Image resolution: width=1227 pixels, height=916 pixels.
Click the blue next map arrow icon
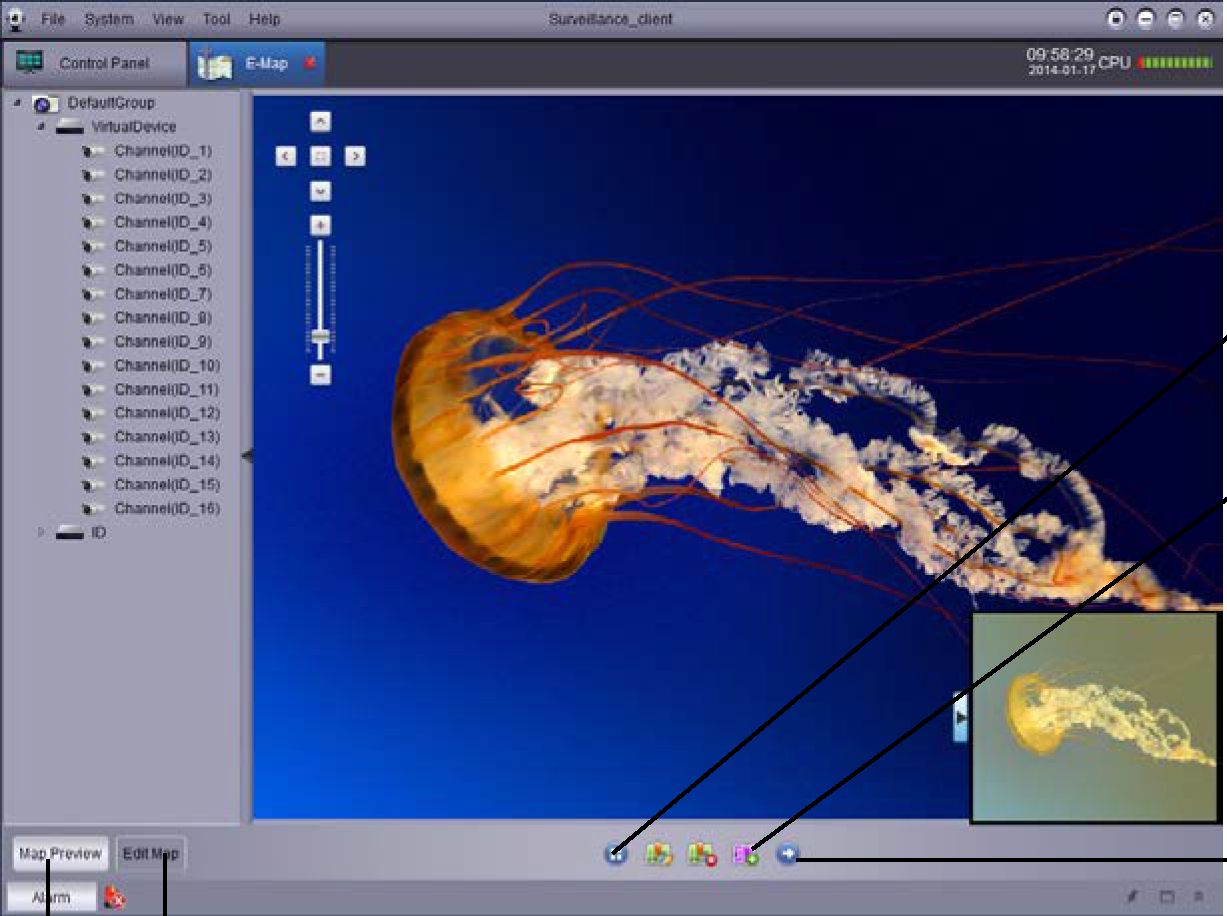pyautogui.click(x=788, y=854)
